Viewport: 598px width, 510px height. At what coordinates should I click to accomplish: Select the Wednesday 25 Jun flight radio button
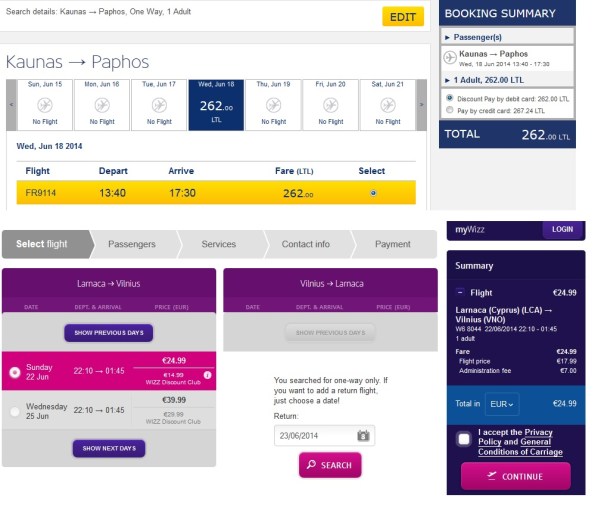15,412
